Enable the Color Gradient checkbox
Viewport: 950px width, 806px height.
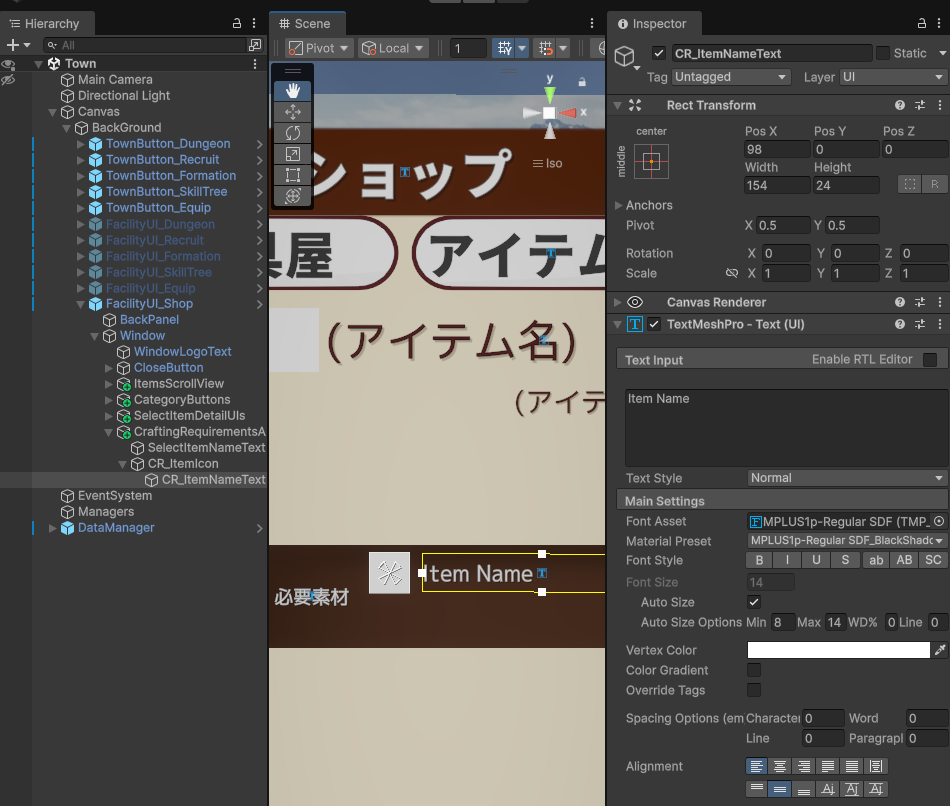pyautogui.click(x=754, y=670)
